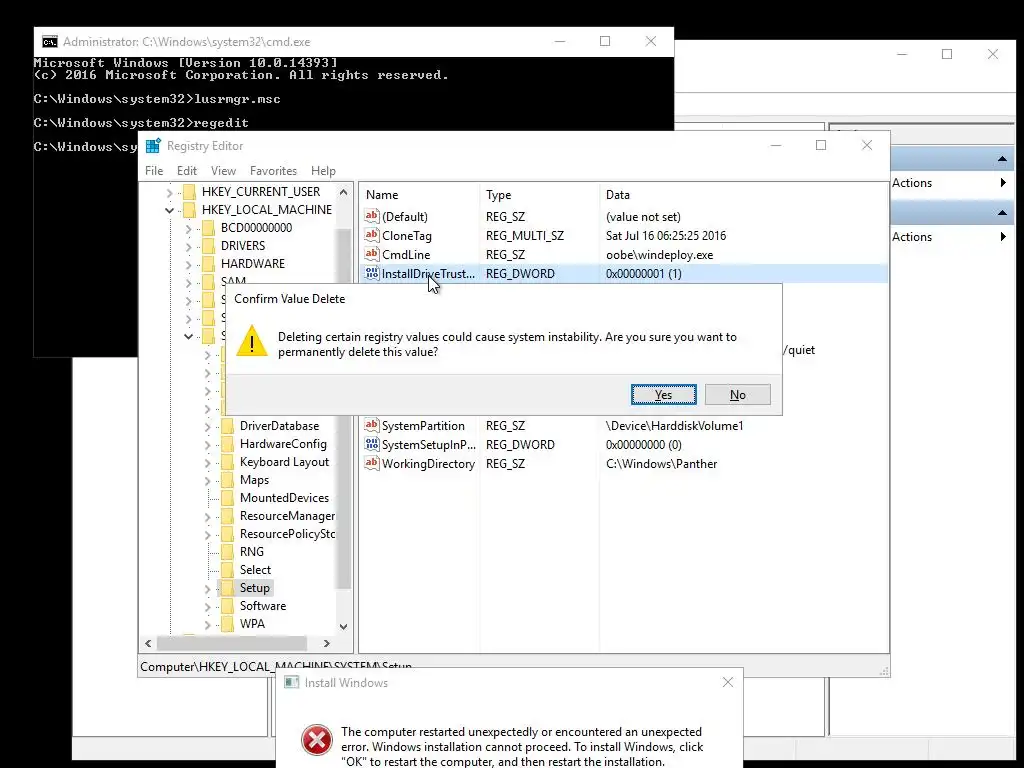The width and height of the screenshot is (1024, 768).
Task: Click the HKEY_LOCAL_MACHINE folder icon
Action: (189, 210)
